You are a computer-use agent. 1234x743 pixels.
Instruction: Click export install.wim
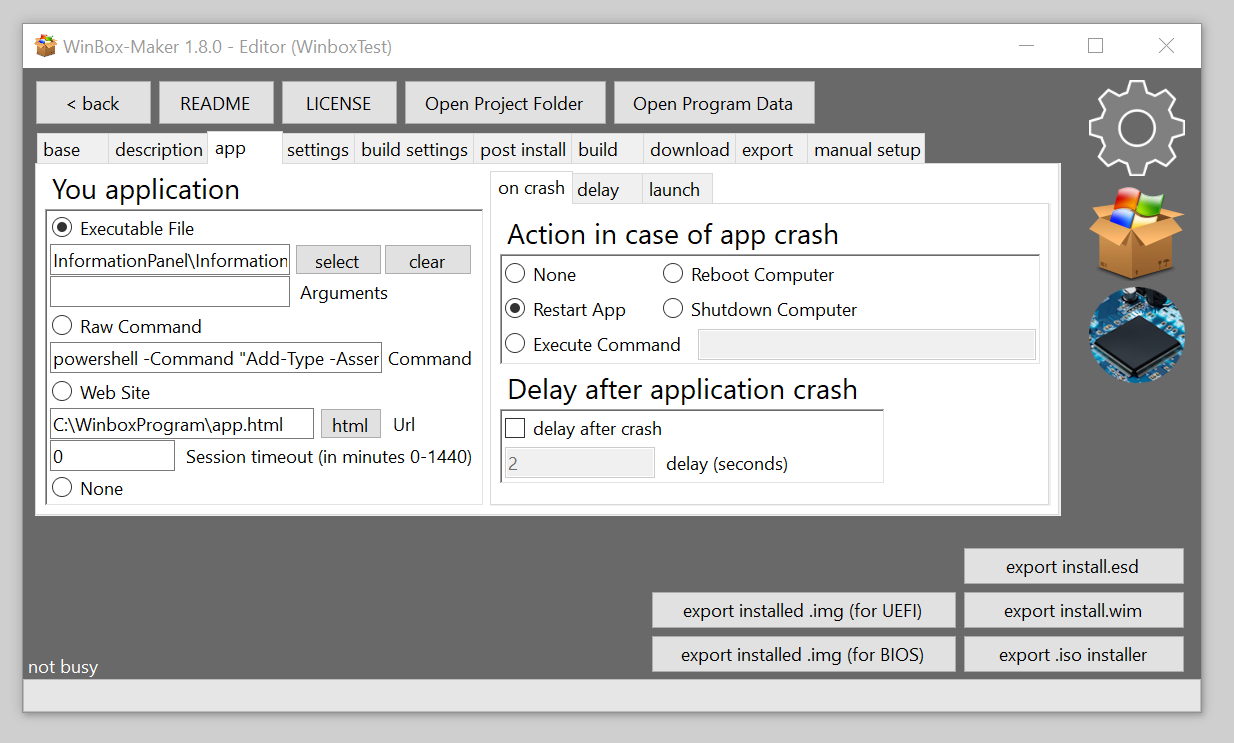tap(1073, 610)
